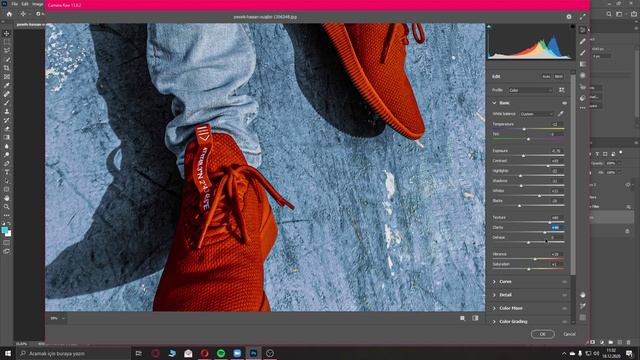This screenshot has height=360, width=640.
Task: Toggle Color Grading panel visibility eye
Action: pos(564,322)
